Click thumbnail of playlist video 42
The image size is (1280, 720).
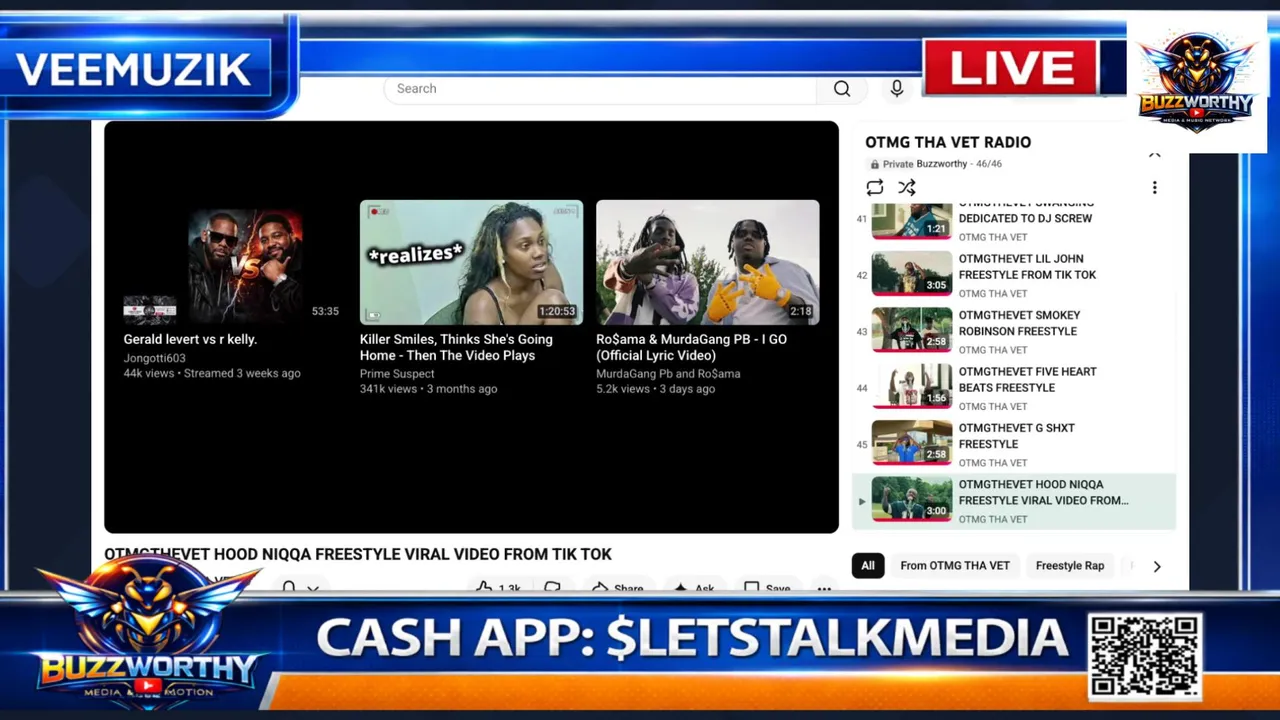point(912,274)
